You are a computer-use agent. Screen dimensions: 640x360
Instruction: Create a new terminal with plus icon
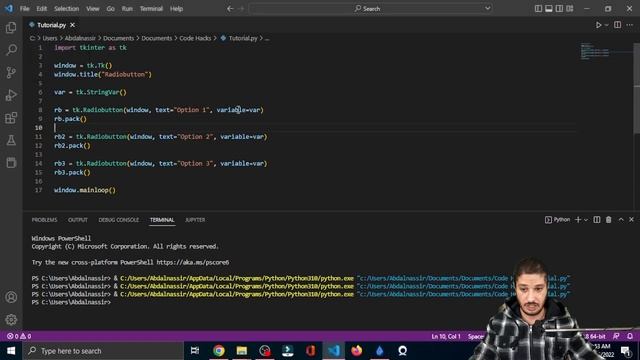click(x=578, y=220)
